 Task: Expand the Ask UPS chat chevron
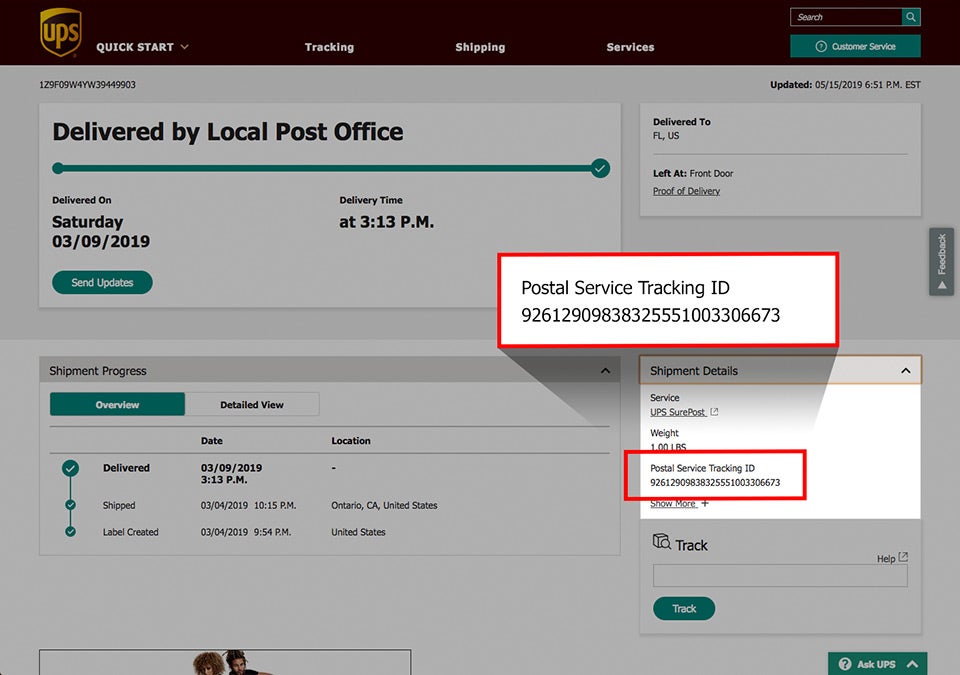(912, 664)
